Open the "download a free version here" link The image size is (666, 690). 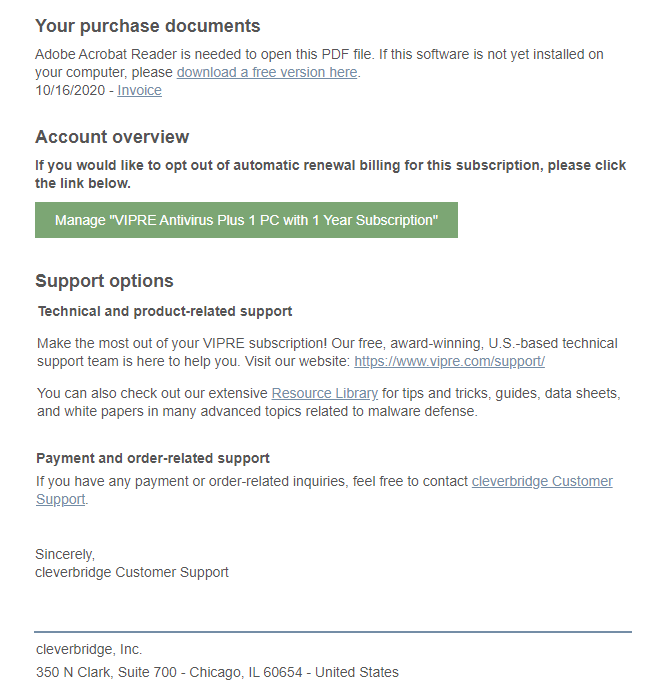click(x=269, y=72)
